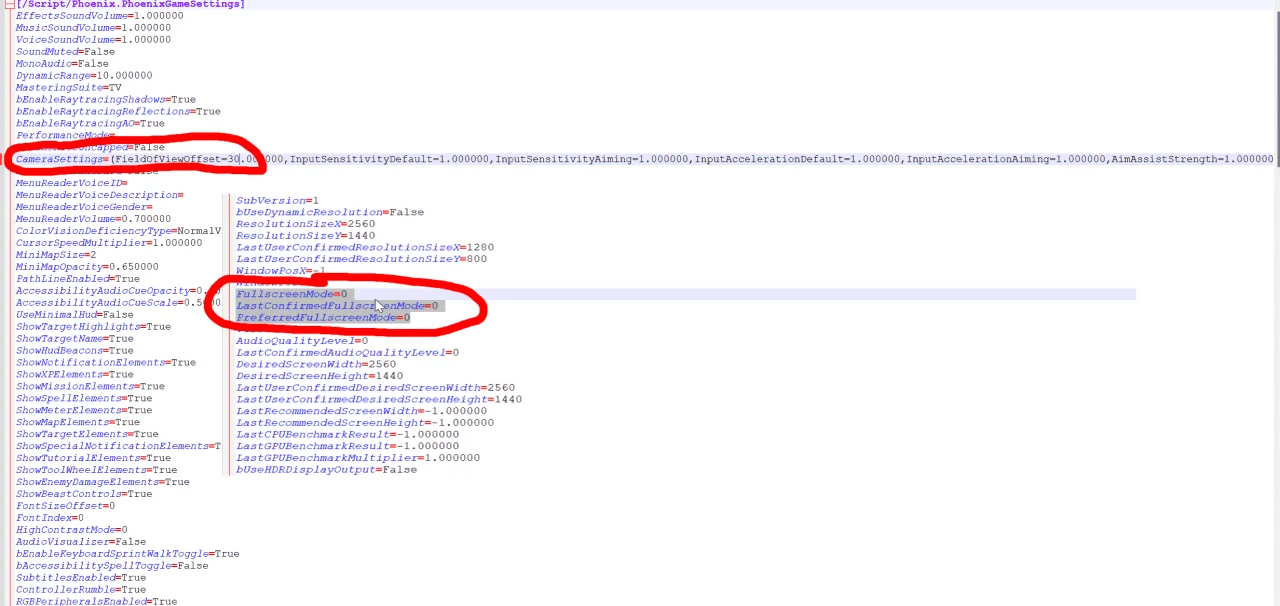Click the PathLineEnabled=True entry

pyautogui.click(x=78, y=280)
